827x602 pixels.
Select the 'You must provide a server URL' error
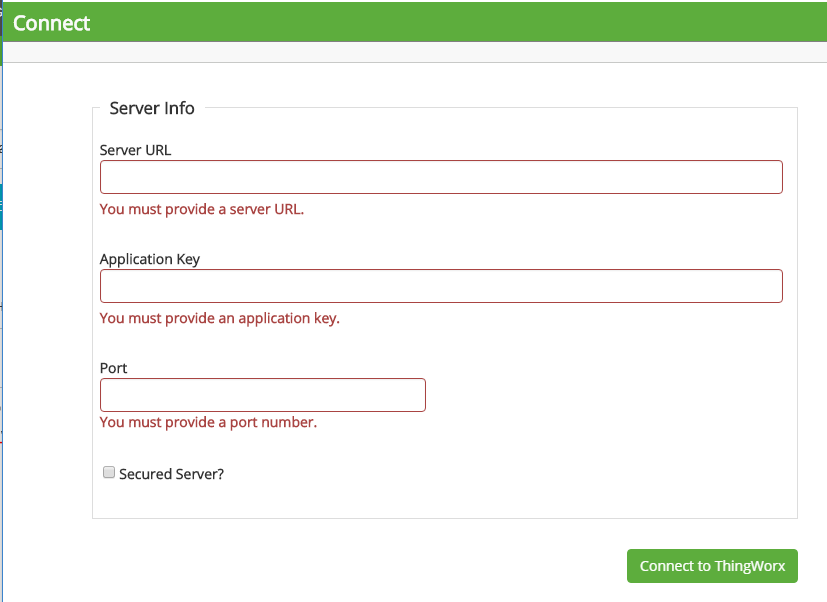coord(202,209)
